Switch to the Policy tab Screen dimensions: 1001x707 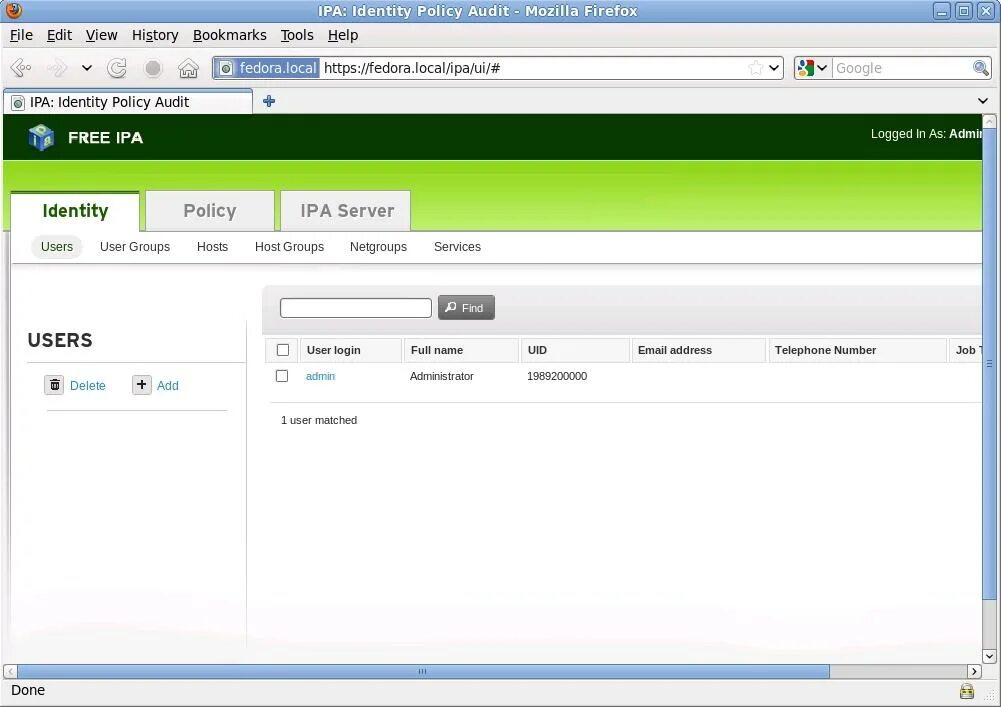coord(210,211)
